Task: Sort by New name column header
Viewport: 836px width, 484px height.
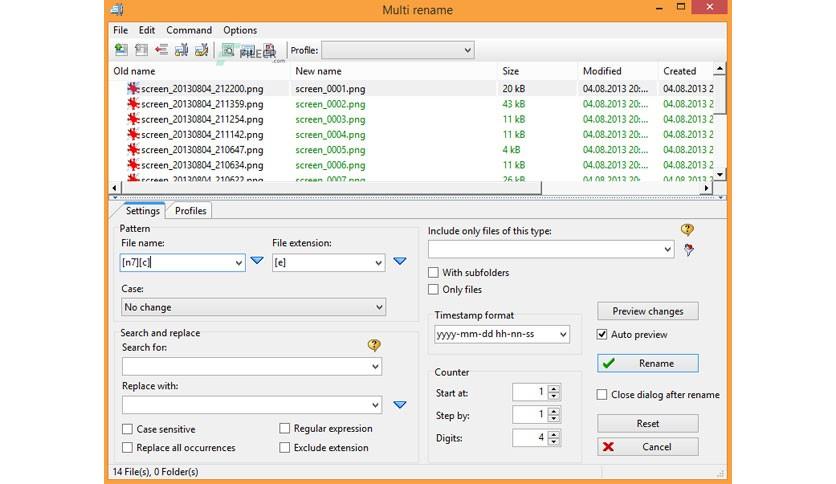Action: [x=394, y=71]
